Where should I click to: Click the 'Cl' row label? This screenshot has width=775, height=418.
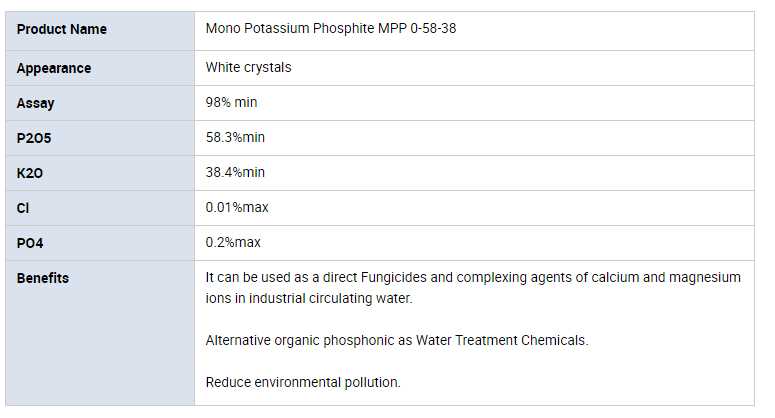(23, 208)
